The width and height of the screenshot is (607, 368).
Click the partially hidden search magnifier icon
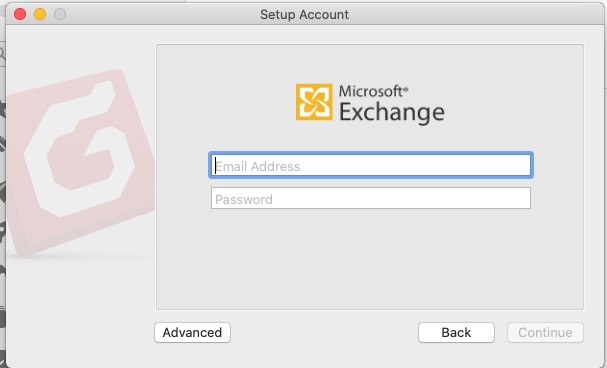2,53
